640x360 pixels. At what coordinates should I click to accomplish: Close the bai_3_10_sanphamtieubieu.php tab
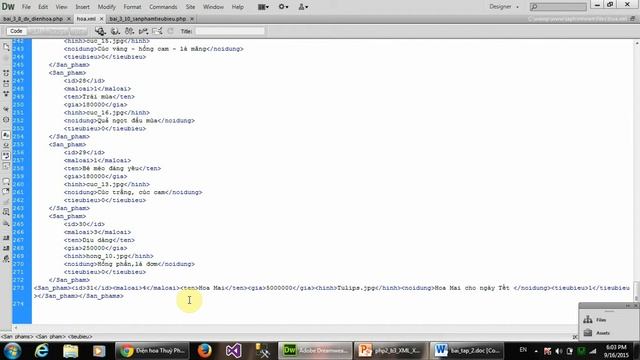(192, 19)
